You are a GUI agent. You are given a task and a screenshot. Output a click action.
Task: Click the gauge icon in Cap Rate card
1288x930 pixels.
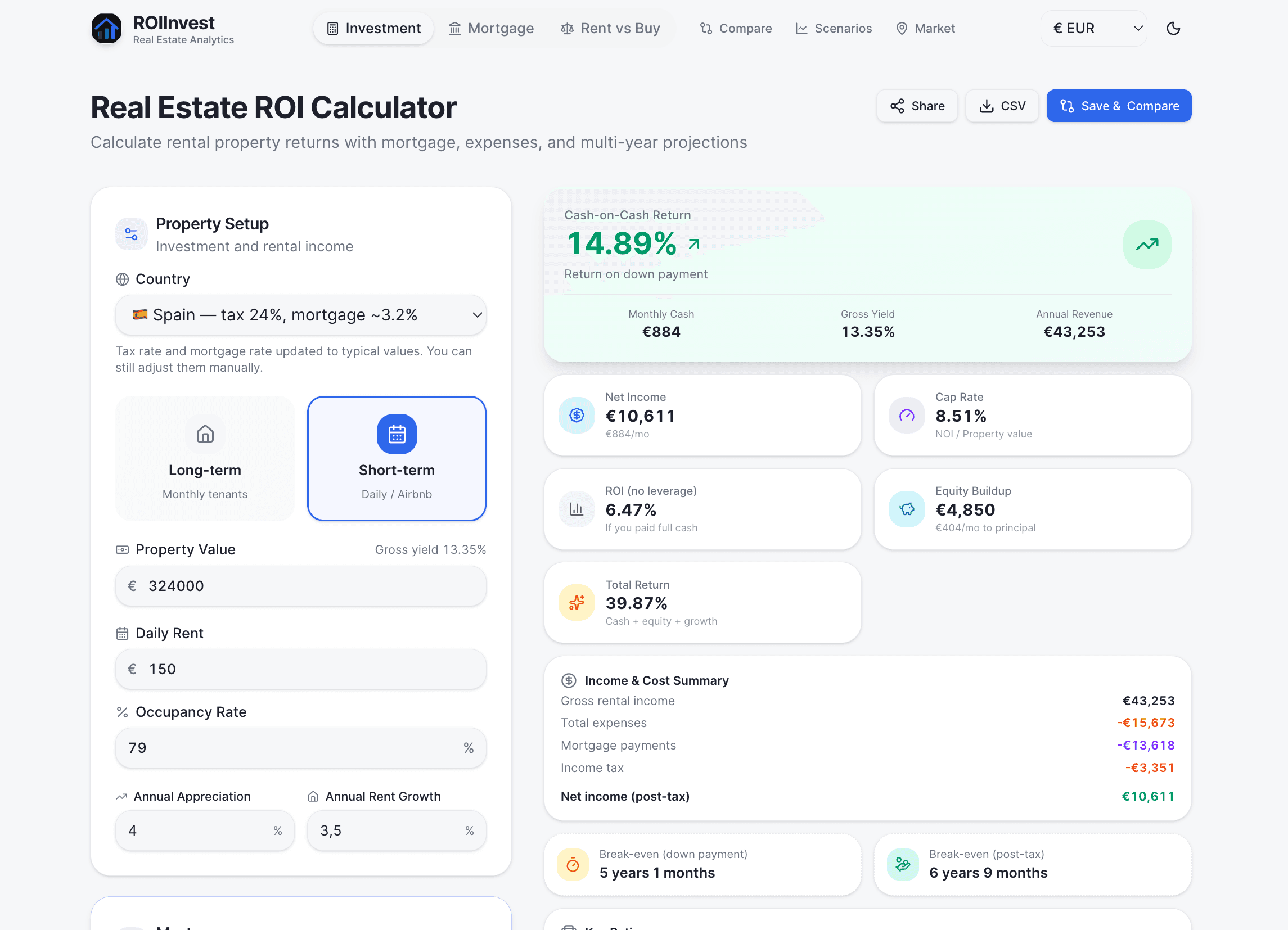pos(906,415)
